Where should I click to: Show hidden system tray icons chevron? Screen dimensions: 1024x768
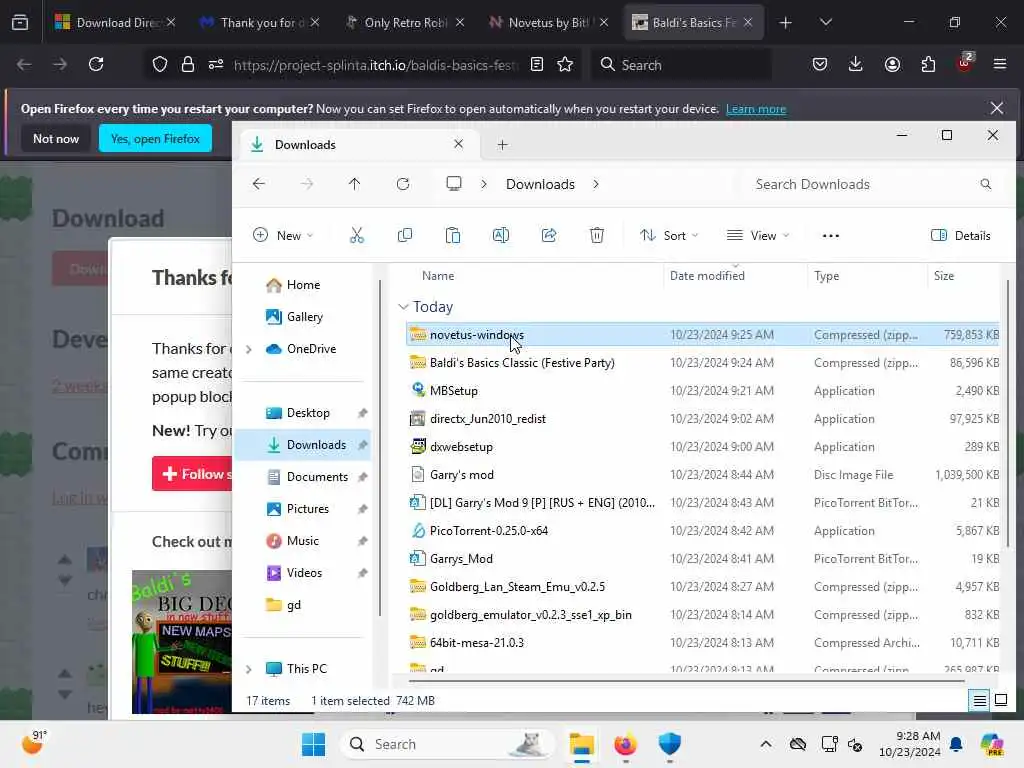click(x=766, y=744)
